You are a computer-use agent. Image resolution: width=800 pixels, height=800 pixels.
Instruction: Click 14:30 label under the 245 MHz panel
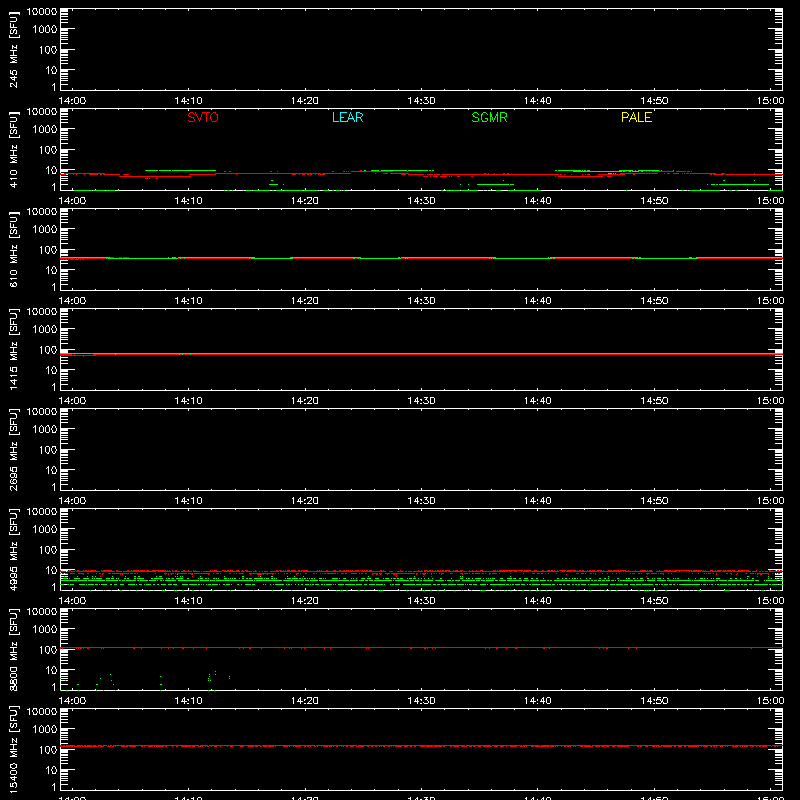click(421, 101)
